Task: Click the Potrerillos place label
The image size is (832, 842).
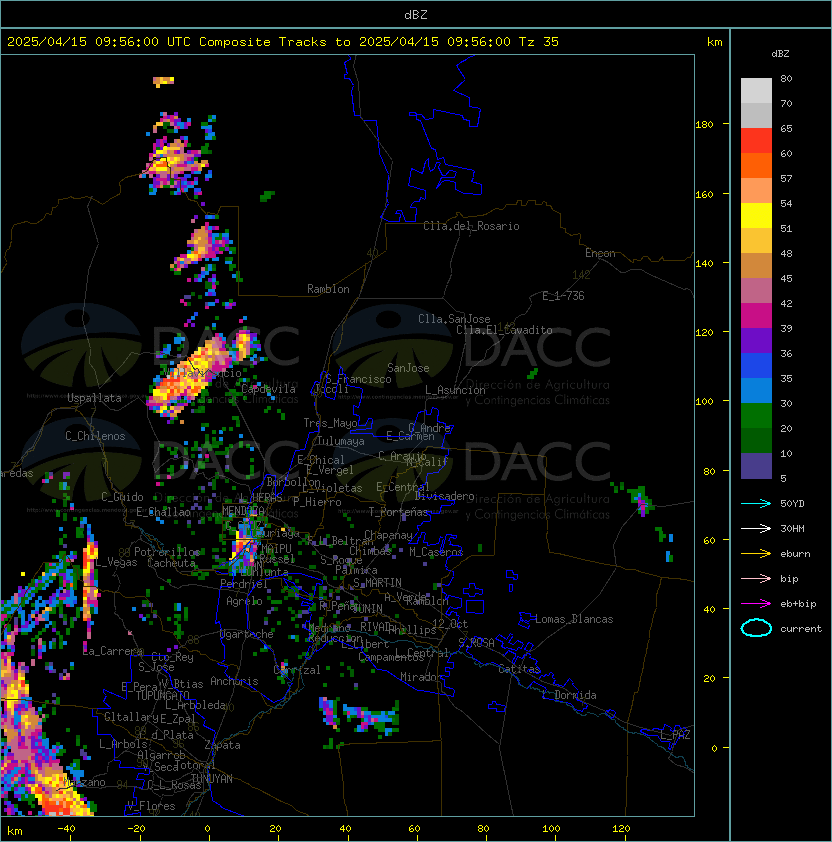Action: click(167, 552)
